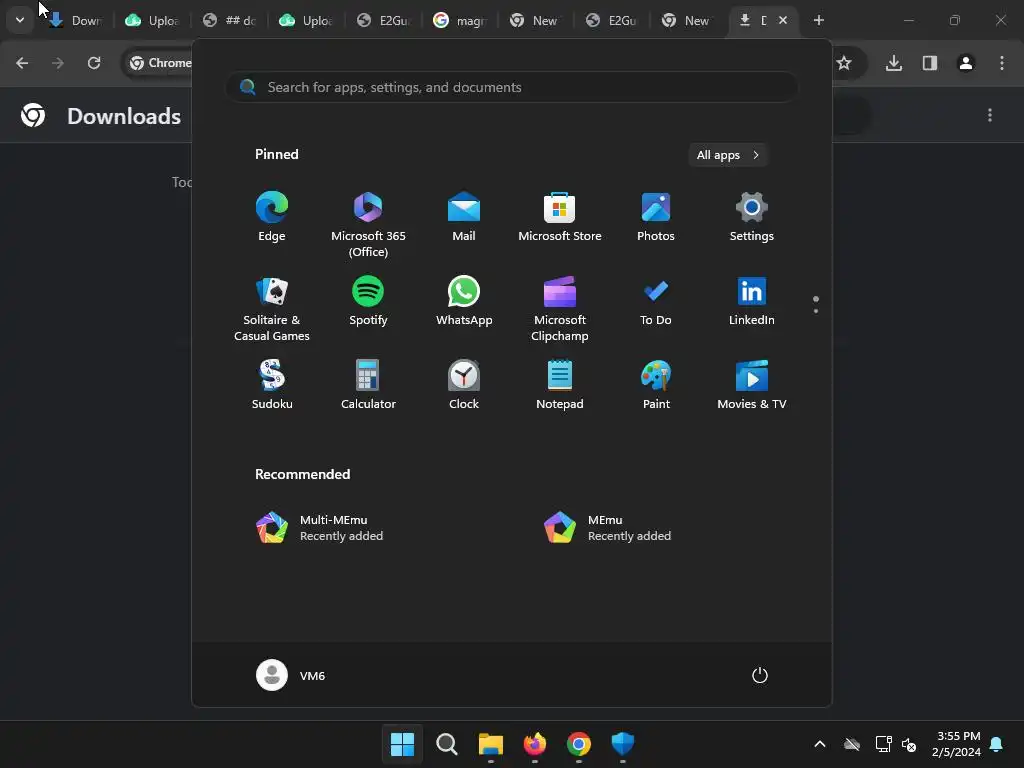Open the VM6 user account menu
1024x768 pixels.
[291, 675]
